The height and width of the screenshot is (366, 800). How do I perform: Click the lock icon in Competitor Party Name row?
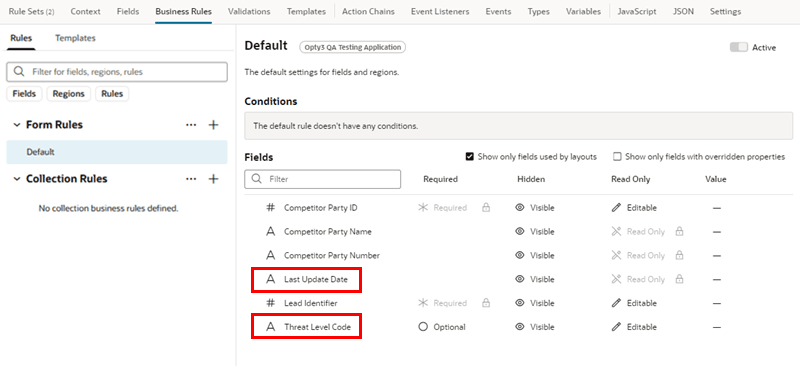point(679,231)
